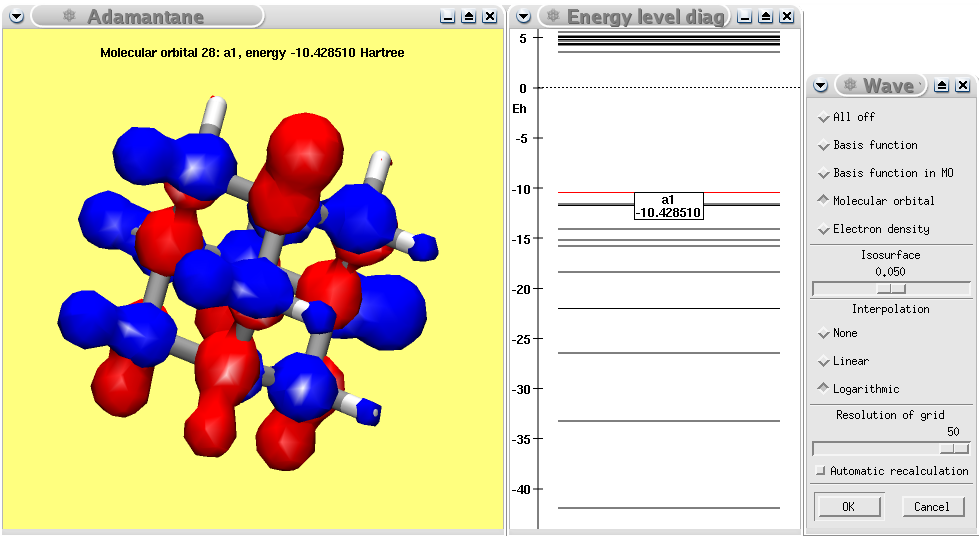Select the Electron density option

[x=824, y=229]
